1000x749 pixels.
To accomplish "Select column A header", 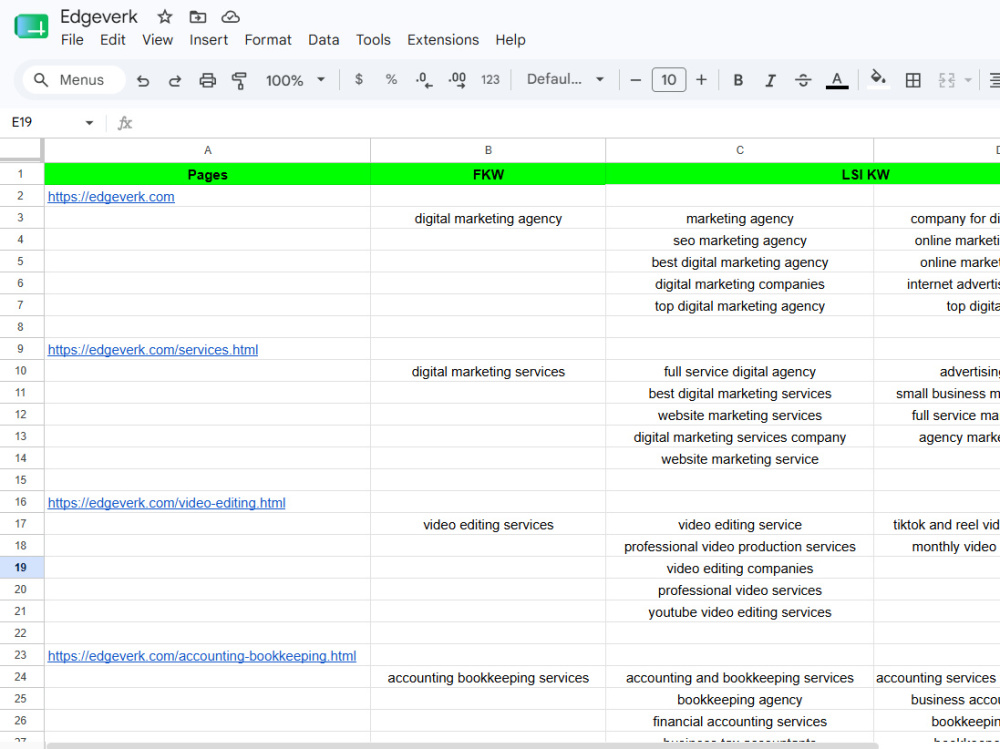I will click(x=207, y=150).
